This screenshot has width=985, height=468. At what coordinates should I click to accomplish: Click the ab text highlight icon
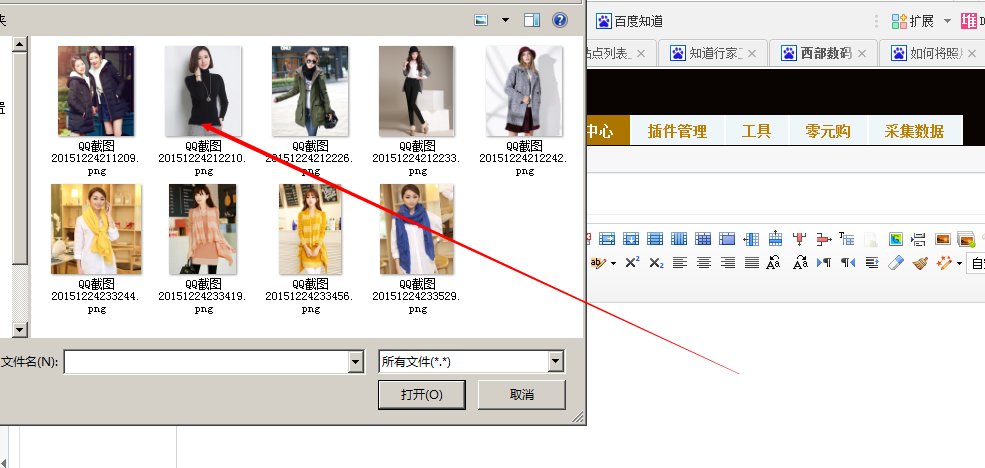(x=598, y=263)
